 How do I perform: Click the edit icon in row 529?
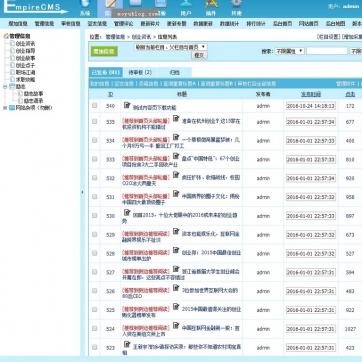[176, 231]
